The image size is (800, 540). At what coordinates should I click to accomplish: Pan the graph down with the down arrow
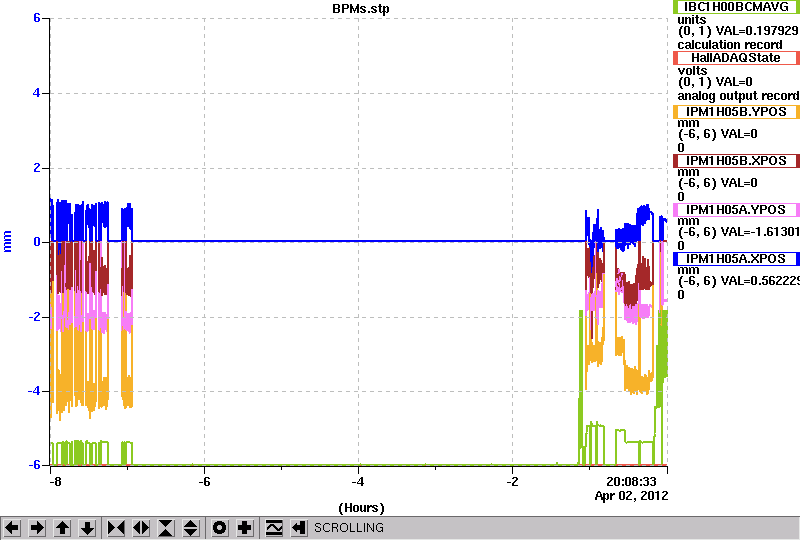pos(87,528)
